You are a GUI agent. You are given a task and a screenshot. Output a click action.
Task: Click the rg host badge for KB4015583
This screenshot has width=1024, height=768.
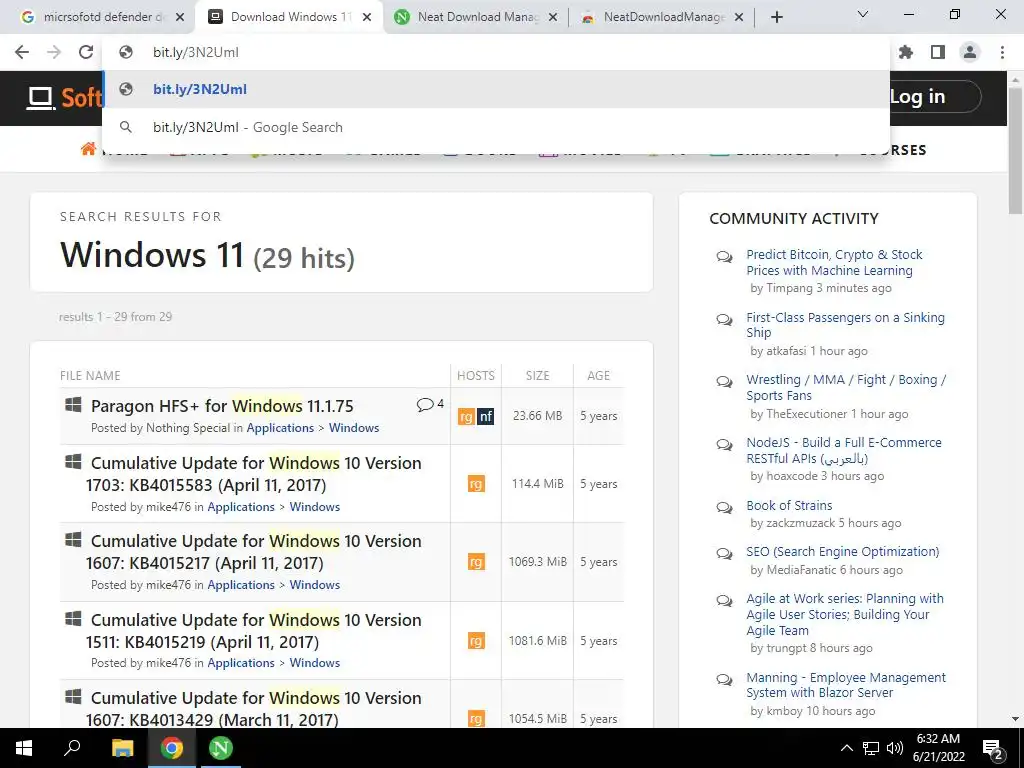click(x=476, y=484)
